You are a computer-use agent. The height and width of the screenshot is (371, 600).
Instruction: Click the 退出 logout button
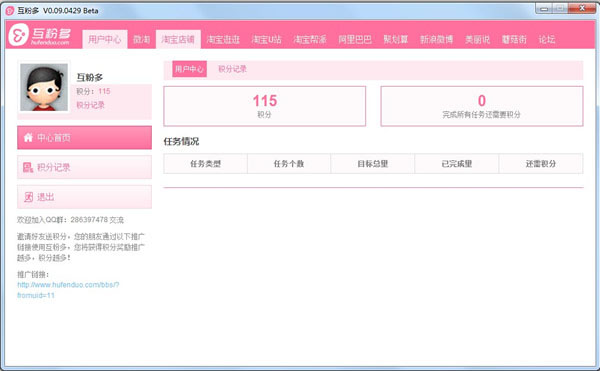click(84, 197)
